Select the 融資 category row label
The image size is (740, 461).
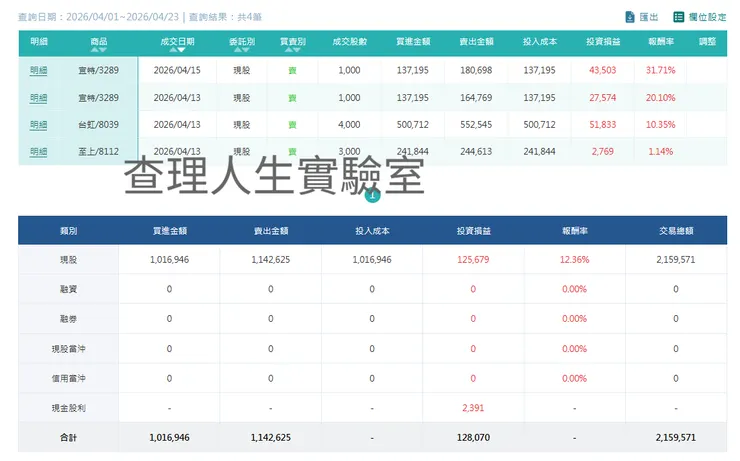[x=68, y=289]
